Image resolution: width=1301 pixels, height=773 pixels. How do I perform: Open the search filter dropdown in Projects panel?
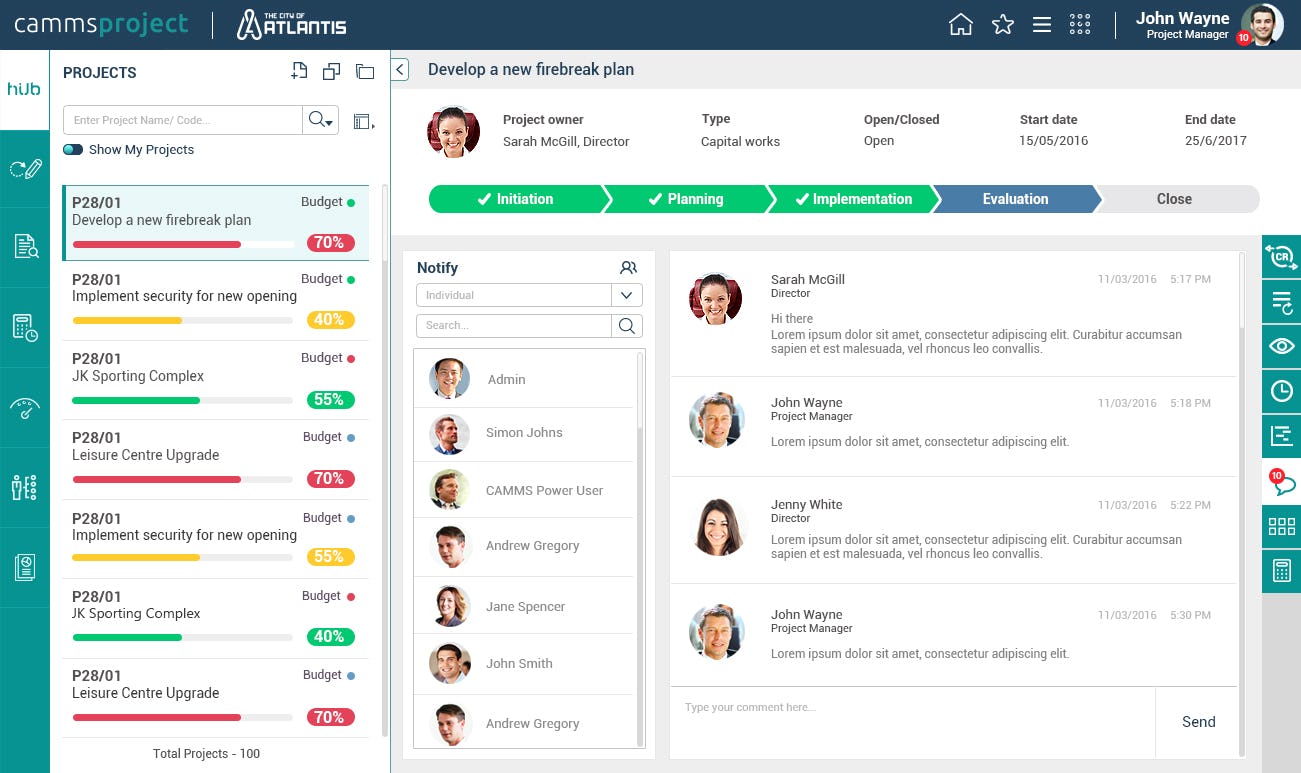pyautogui.click(x=320, y=119)
